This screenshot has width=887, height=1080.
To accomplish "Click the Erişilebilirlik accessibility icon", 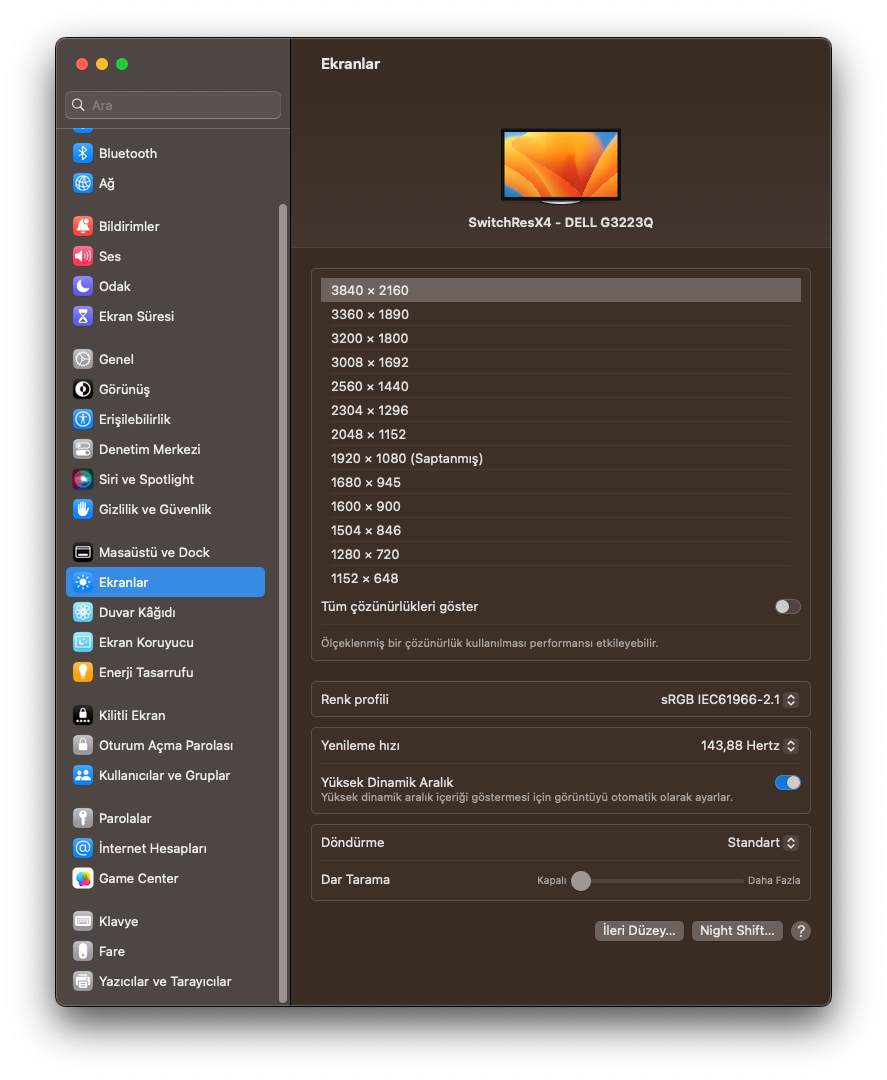I will pos(83,419).
